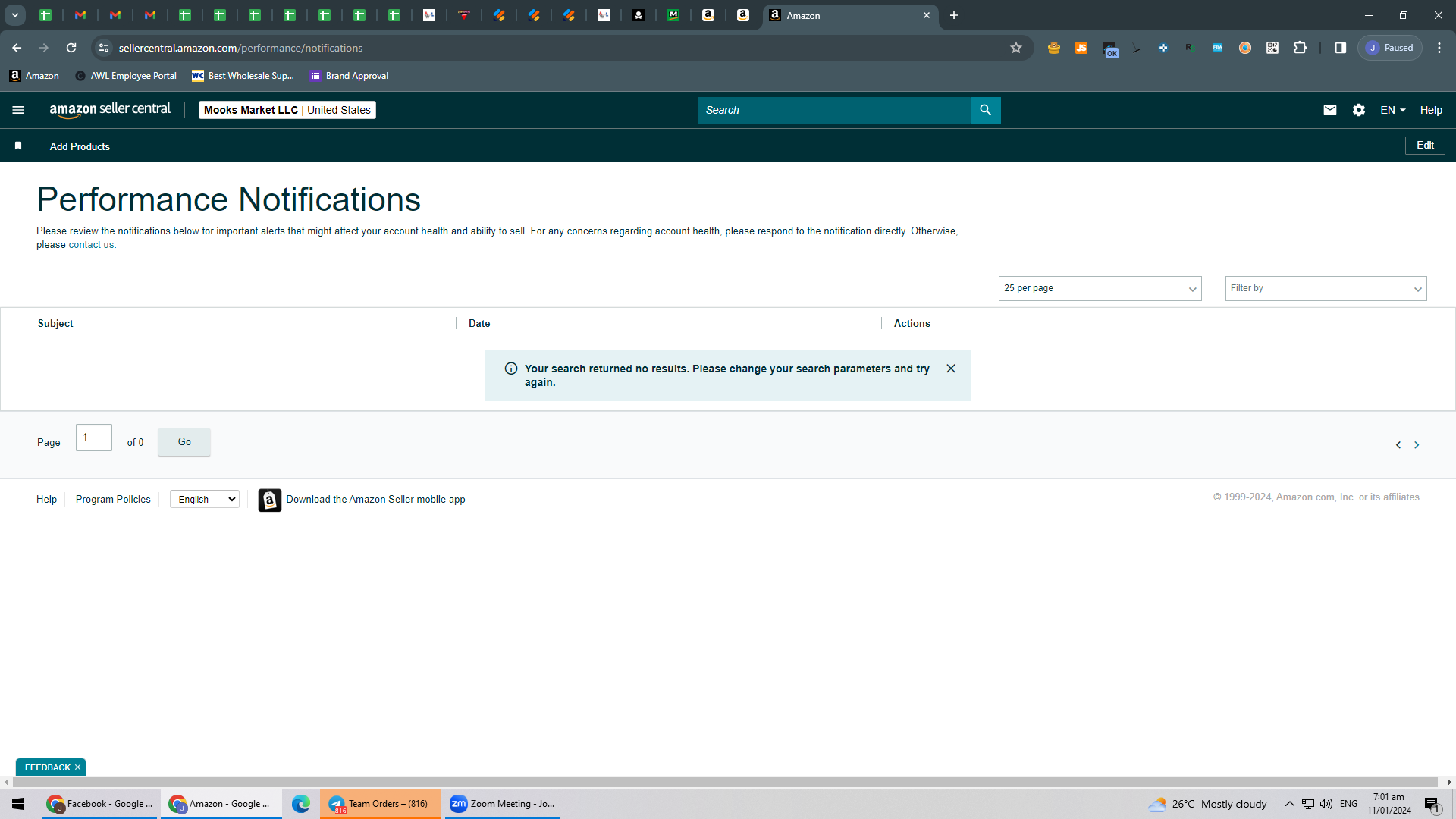Image resolution: width=1456 pixels, height=819 pixels.
Task: Show hidden system tray icons
Action: 1289,804
